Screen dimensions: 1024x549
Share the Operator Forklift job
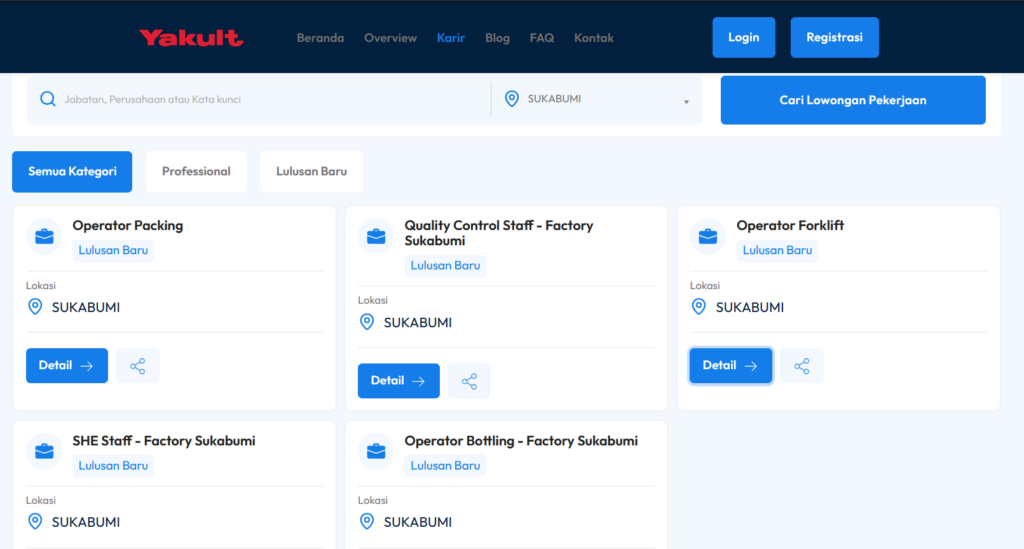point(802,366)
